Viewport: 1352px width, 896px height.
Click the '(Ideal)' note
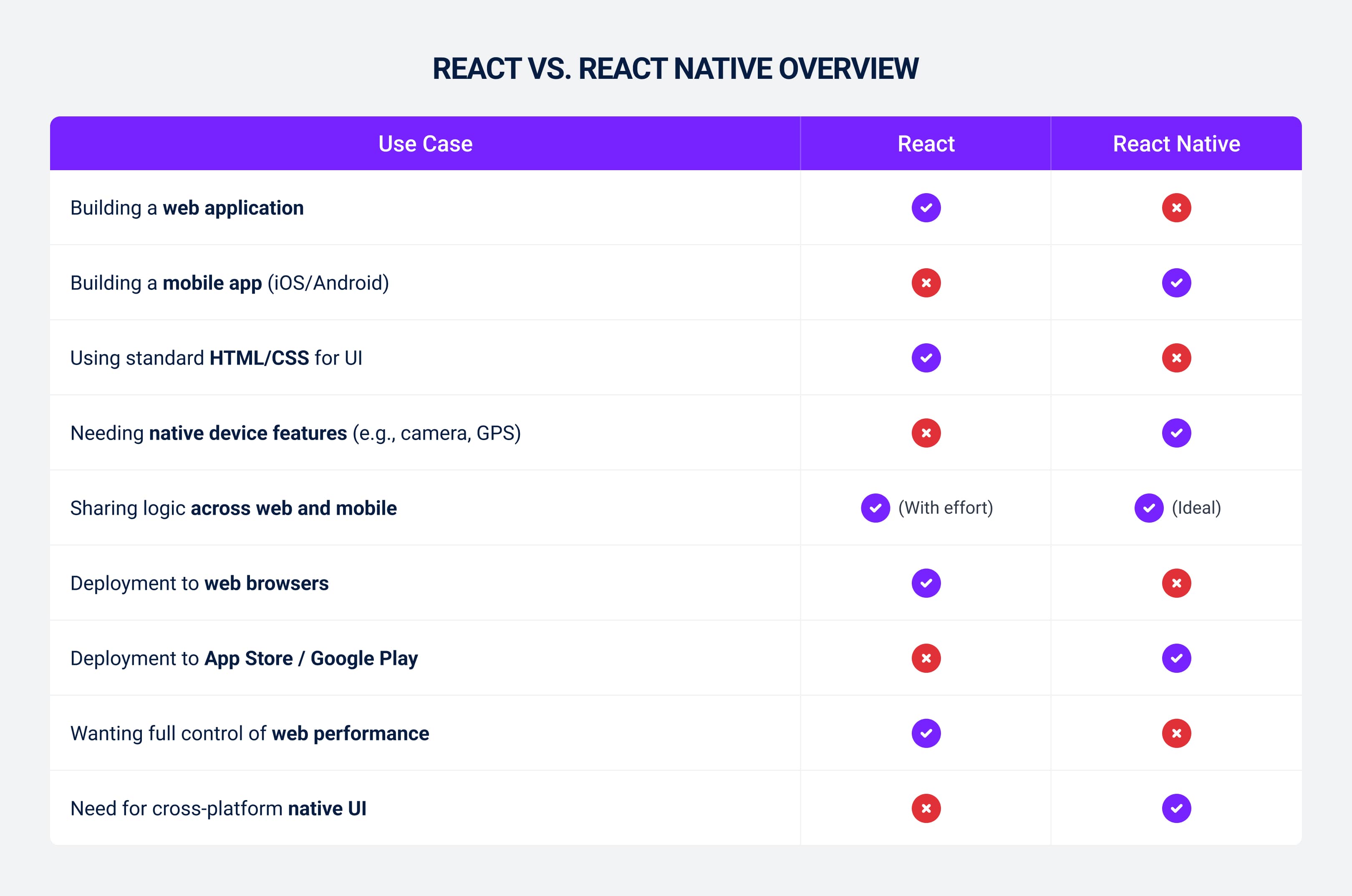pyautogui.click(x=1196, y=508)
